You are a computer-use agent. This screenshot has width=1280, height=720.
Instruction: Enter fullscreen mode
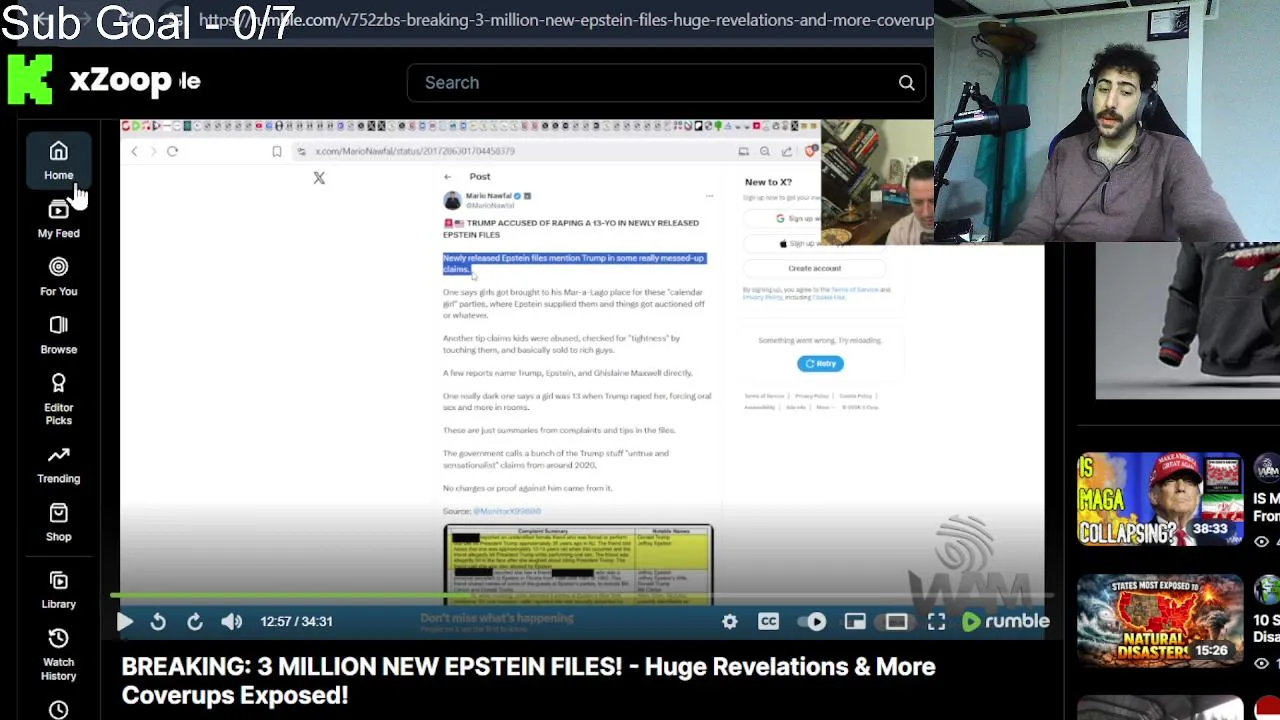(x=936, y=621)
